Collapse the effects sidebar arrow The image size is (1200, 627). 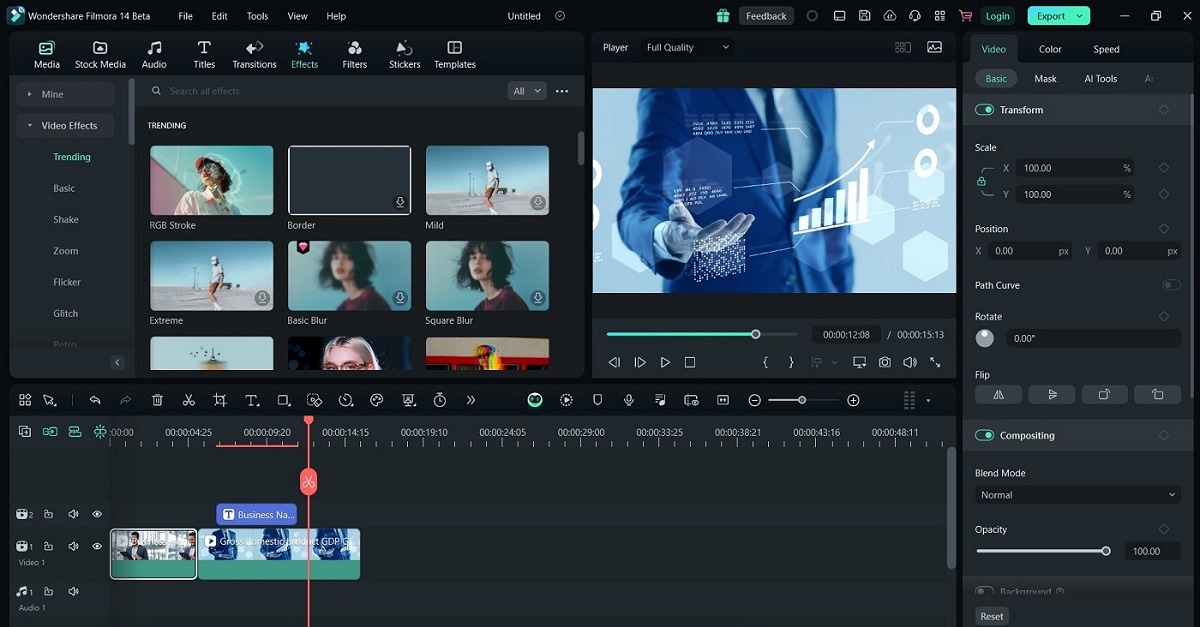(x=117, y=362)
